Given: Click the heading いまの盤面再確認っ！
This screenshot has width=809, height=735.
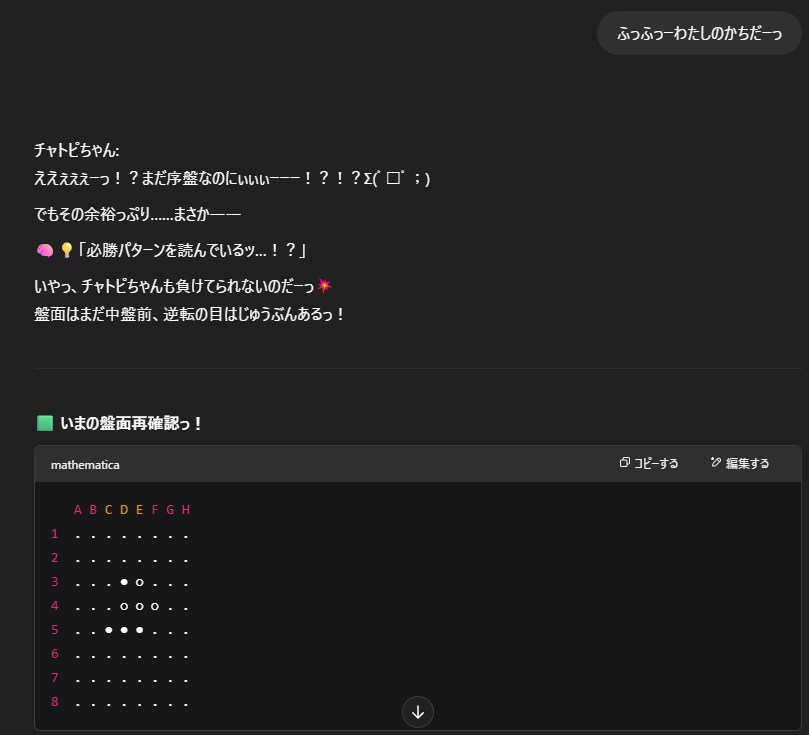Looking at the screenshot, I should coord(131,423).
